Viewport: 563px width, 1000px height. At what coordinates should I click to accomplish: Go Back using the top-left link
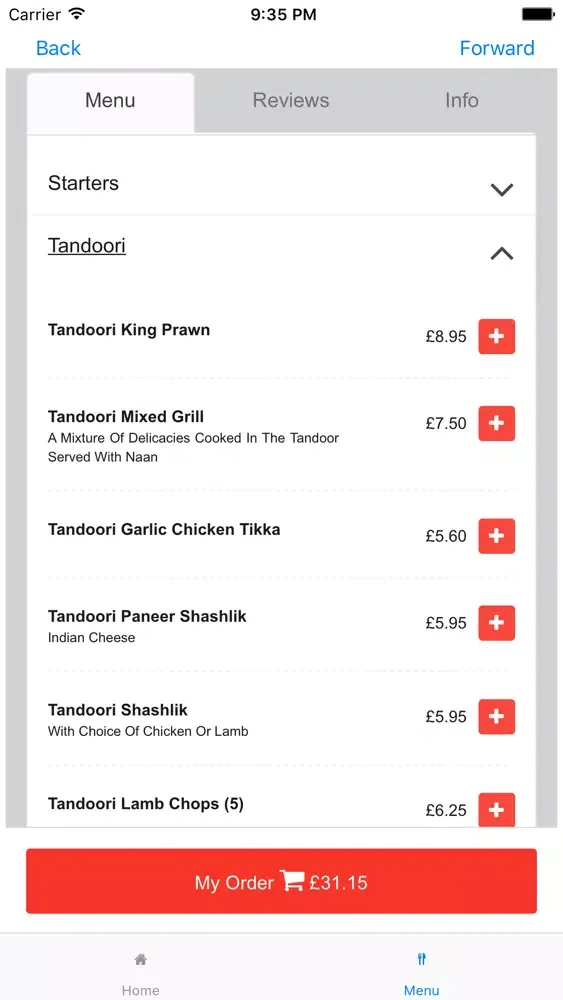click(x=59, y=48)
